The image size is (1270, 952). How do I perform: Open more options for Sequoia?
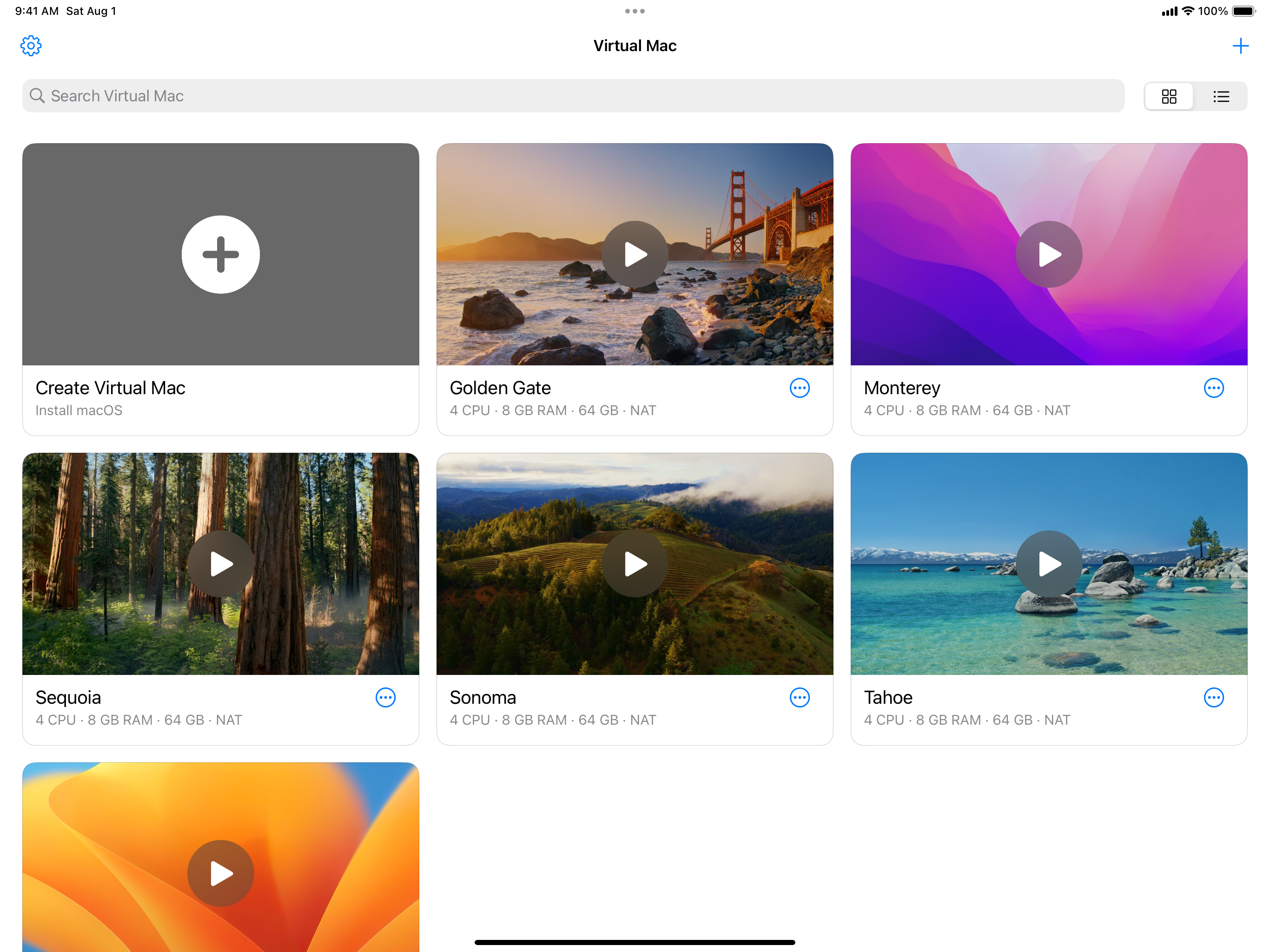click(x=385, y=698)
